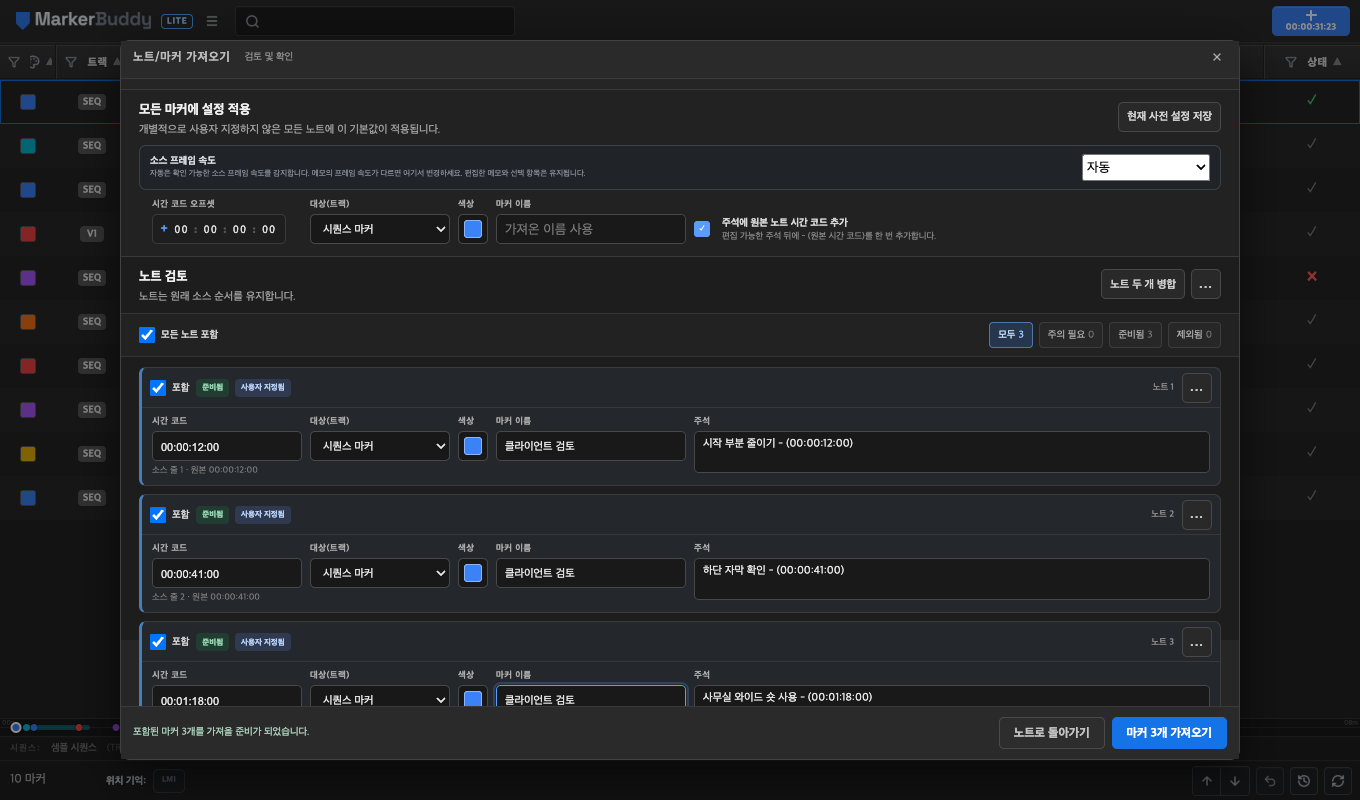This screenshot has width=1360, height=800.
Task: Uncheck the 모든 노트 포함 checkbox
Action: [147, 335]
